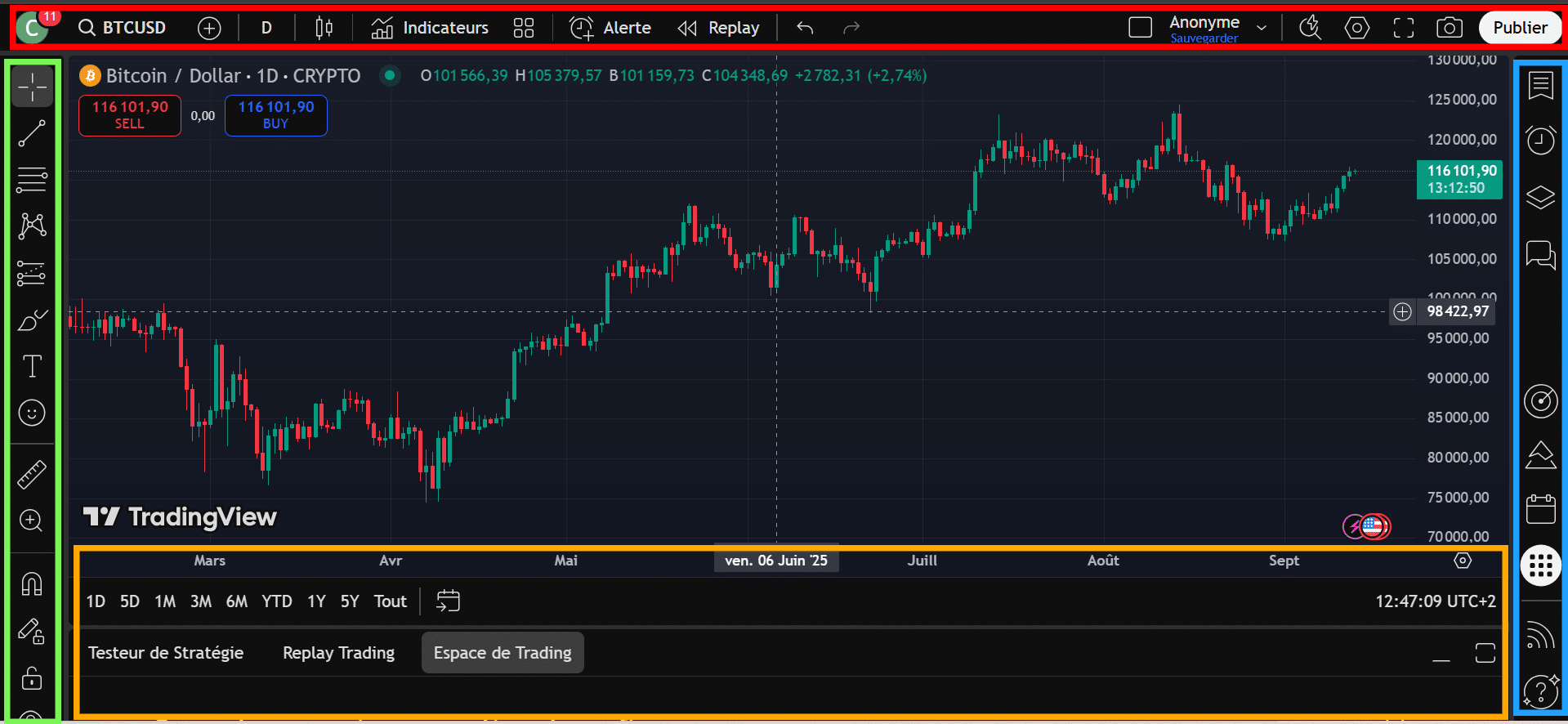Toggle the layout checkbox square beside Anonyme
1568x724 pixels.
pyautogui.click(x=1140, y=28)
